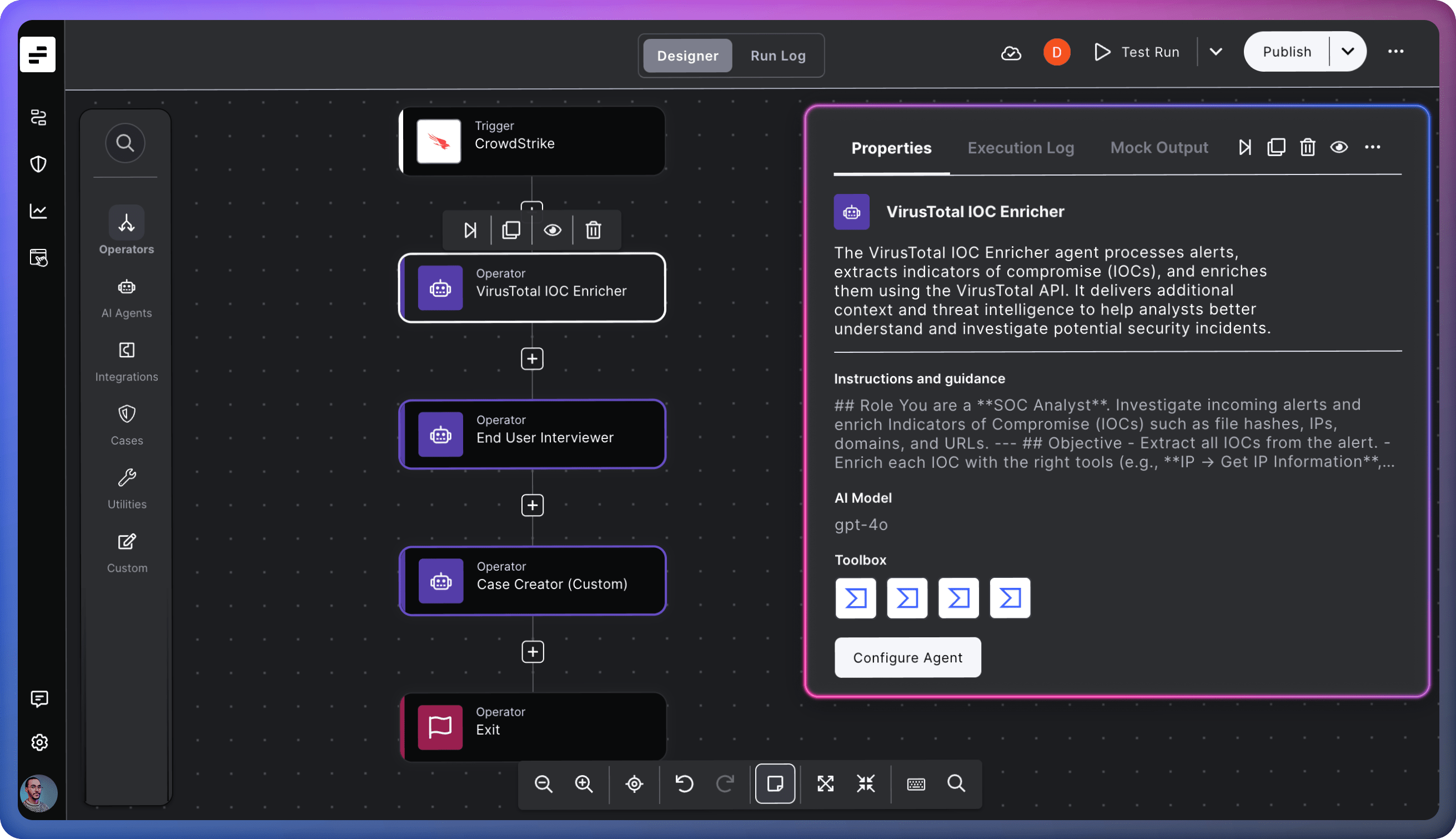Click the undo arrow in the bottom toolbar
Image resolution: width=1456 pixels, height=839 pixels.
(684, 783)
